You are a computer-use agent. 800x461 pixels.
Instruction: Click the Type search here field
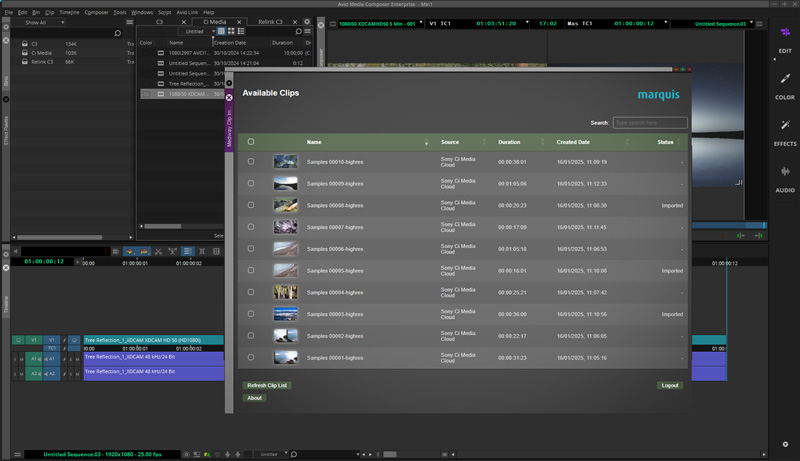point(650,123)
